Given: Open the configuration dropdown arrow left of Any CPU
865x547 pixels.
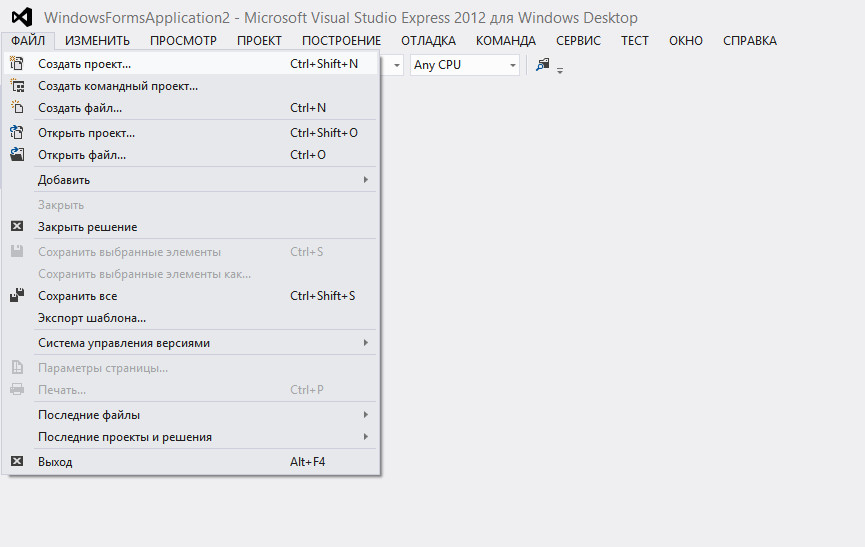Looking at the screenshot, I should [x=396, y=65].
